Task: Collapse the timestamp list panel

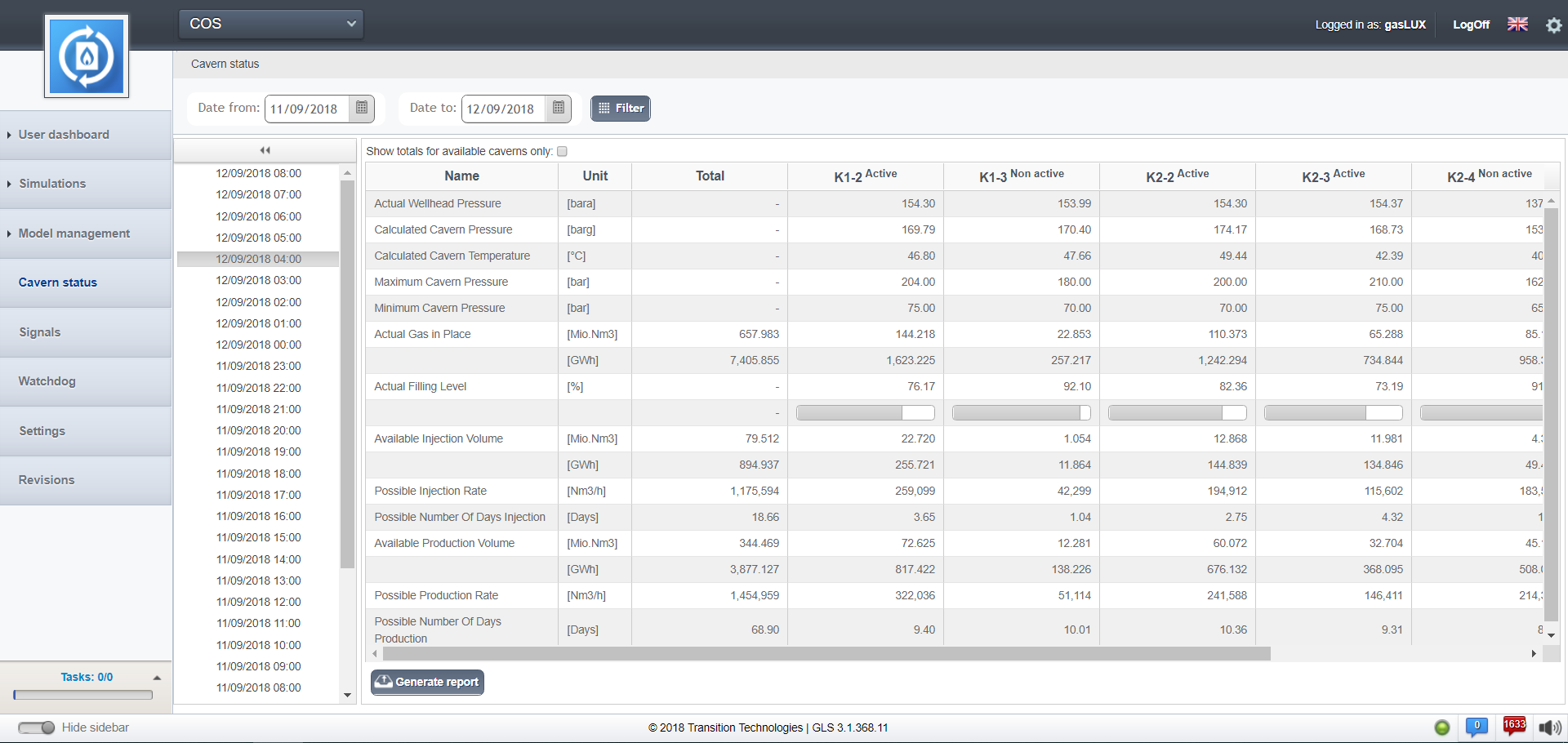Action: [265, 150]
